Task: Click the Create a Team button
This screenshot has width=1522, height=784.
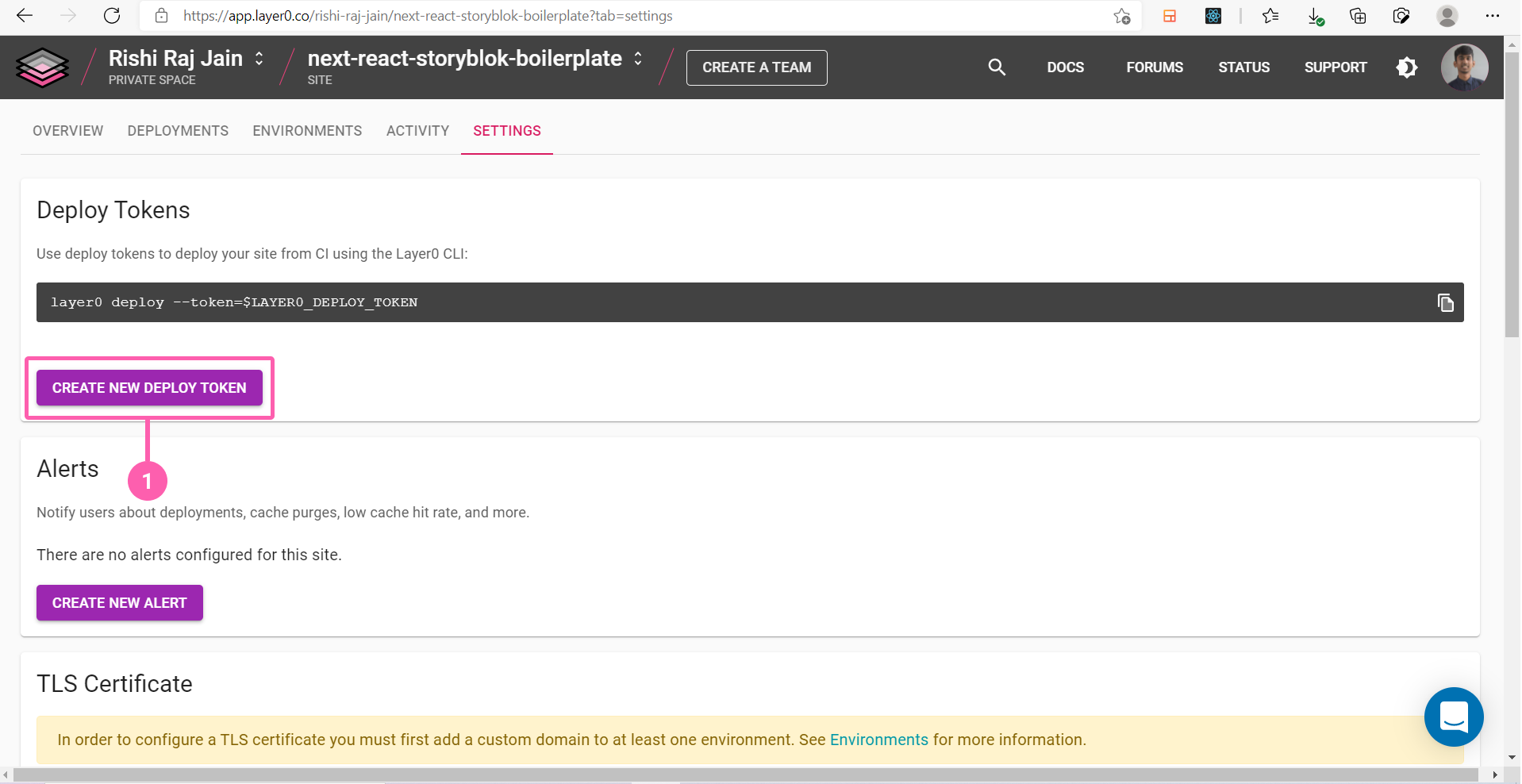Action: [x=756, y=67]
